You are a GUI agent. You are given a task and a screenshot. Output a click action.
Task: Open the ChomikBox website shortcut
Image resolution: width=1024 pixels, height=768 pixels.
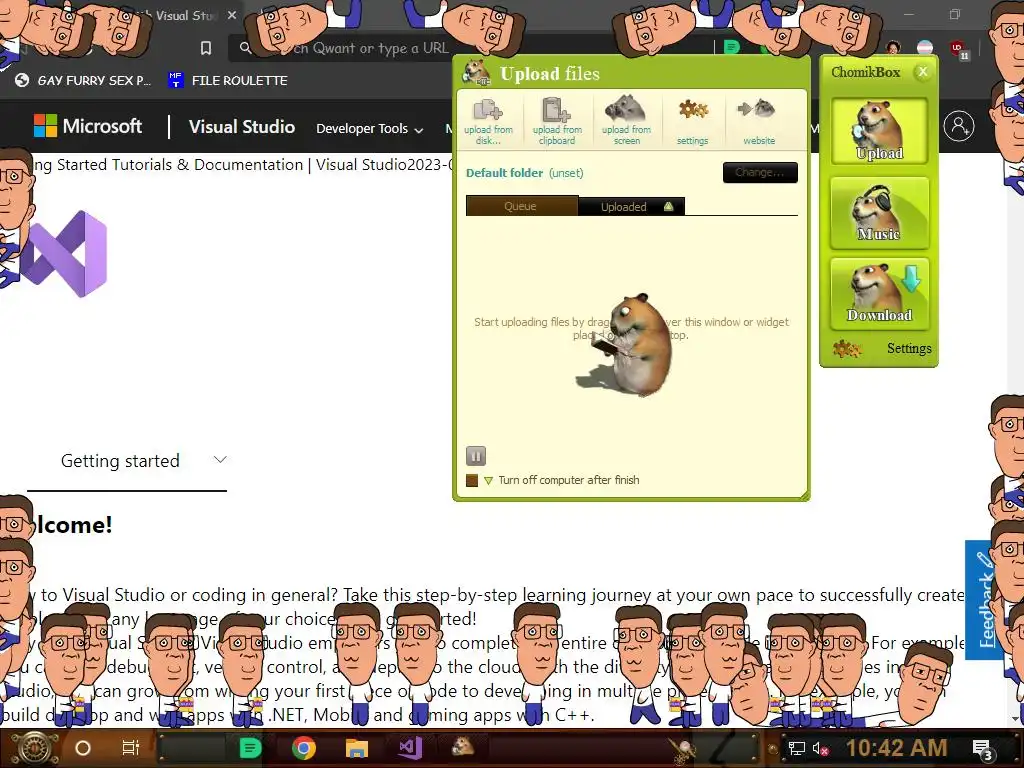pyautogui.click(x=758, y=121)
